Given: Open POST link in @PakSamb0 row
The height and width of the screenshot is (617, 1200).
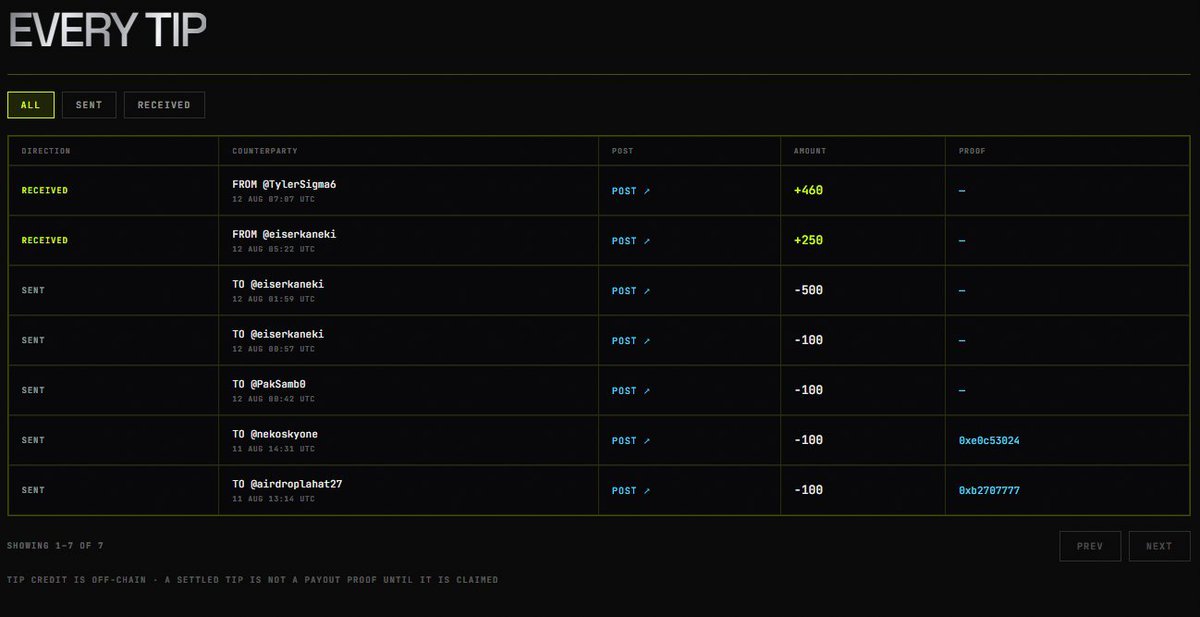Looking at the screenshot, I should point(631,390).
